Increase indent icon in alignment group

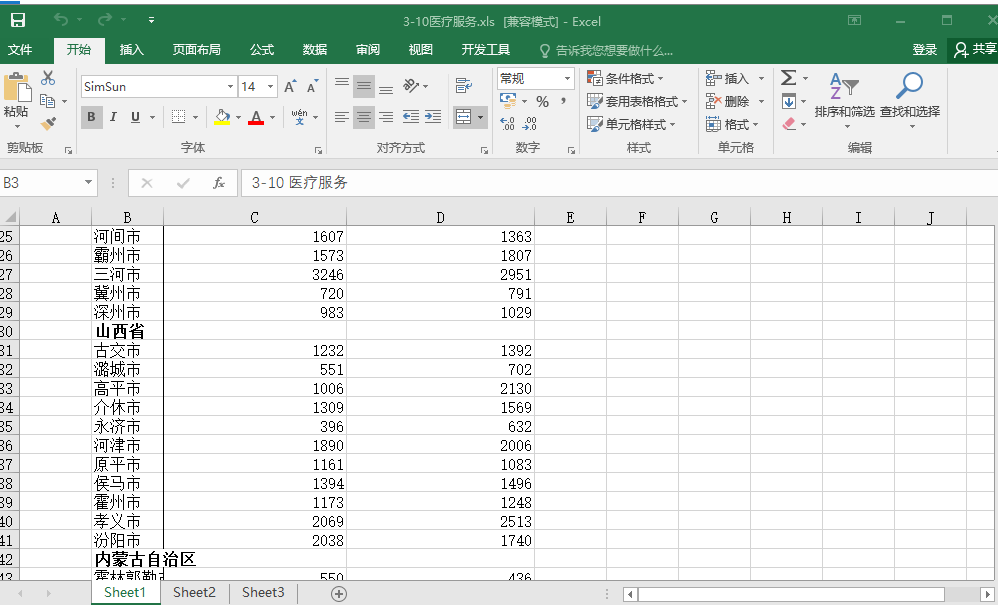[x=433, y=117]
